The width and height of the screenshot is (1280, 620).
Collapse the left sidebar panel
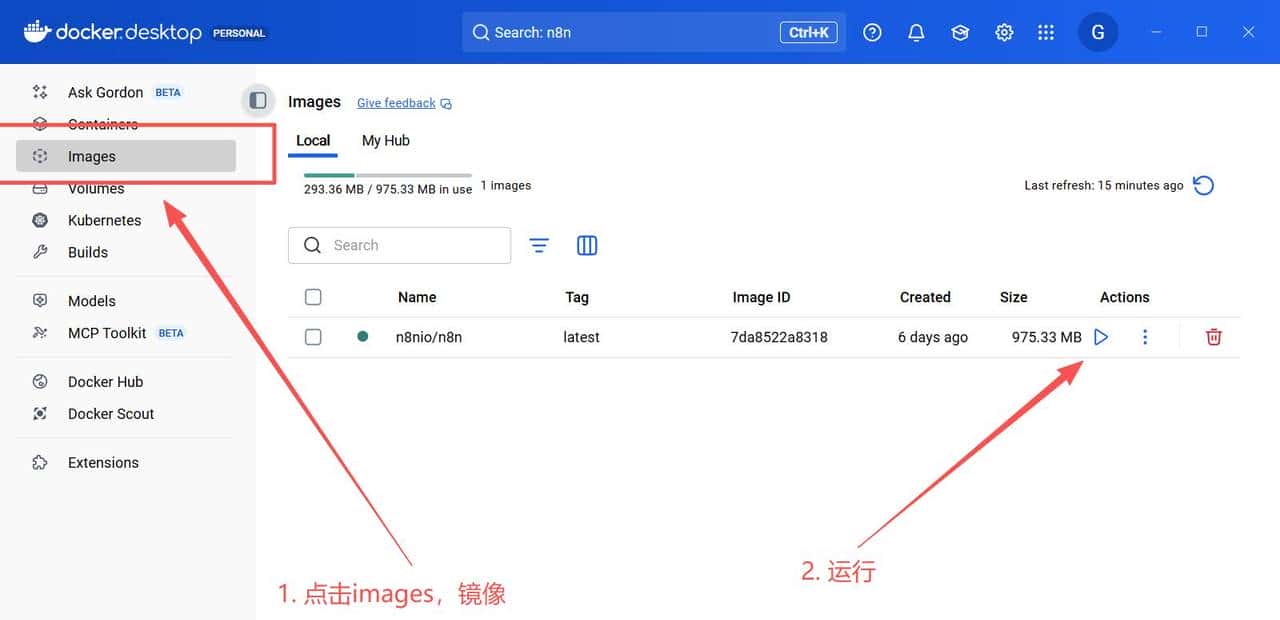257,100
